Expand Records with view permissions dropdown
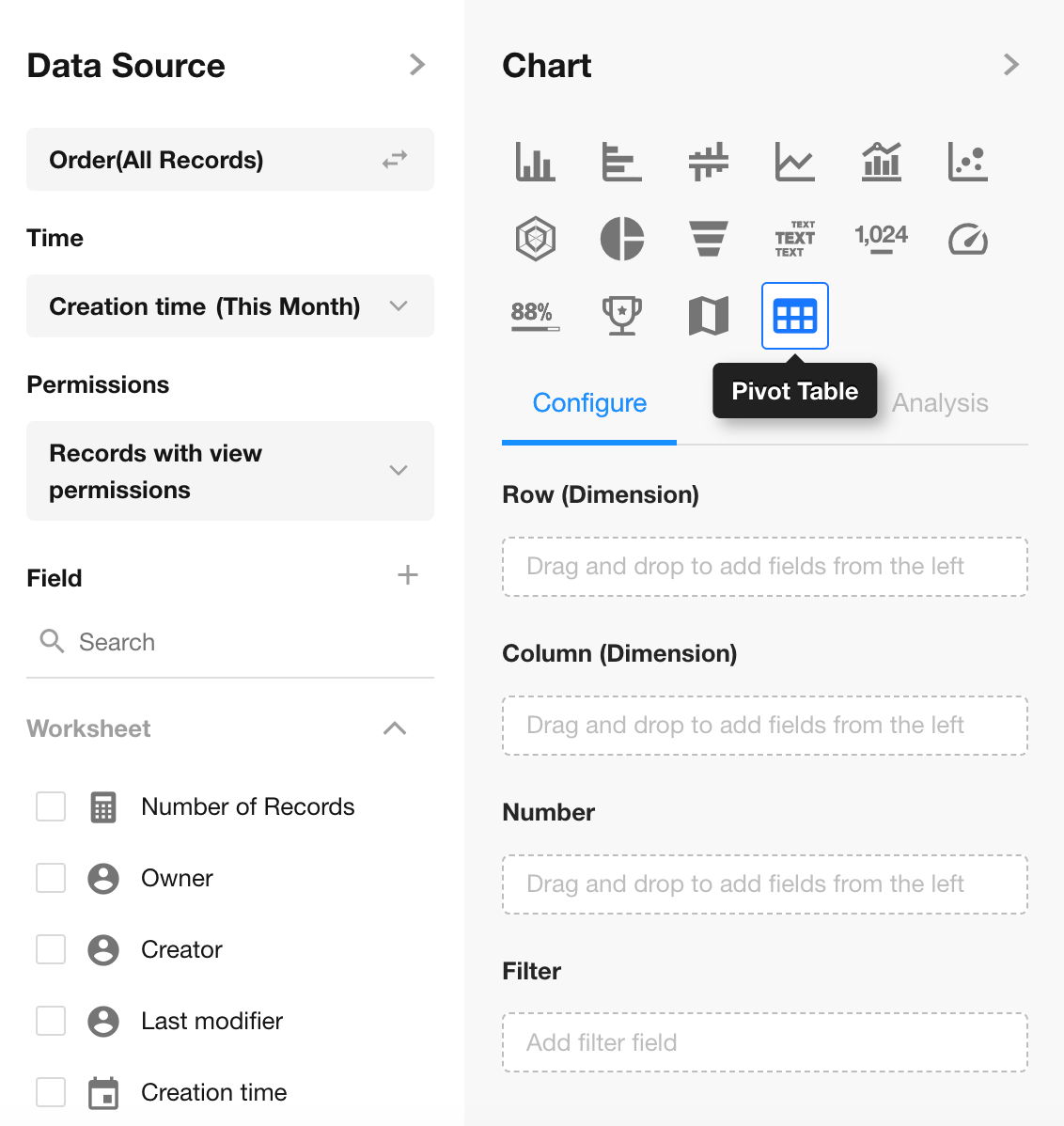 (x=229, y=471)
